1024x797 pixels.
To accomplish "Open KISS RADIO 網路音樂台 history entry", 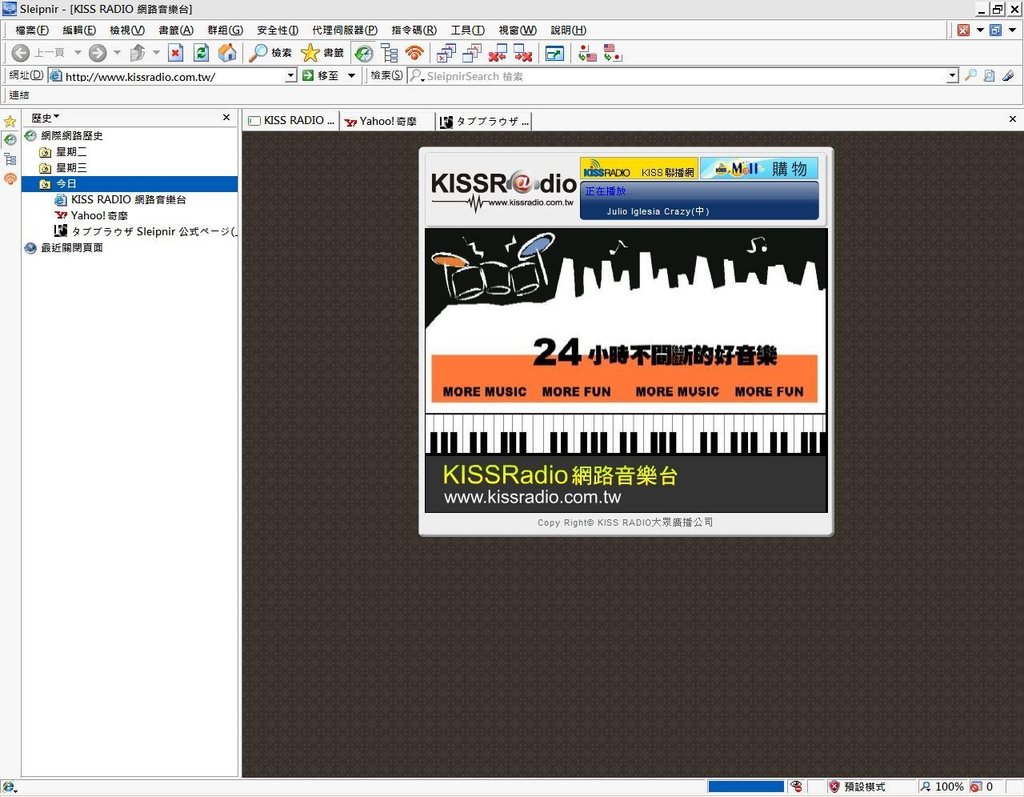I will coord(120,199).
